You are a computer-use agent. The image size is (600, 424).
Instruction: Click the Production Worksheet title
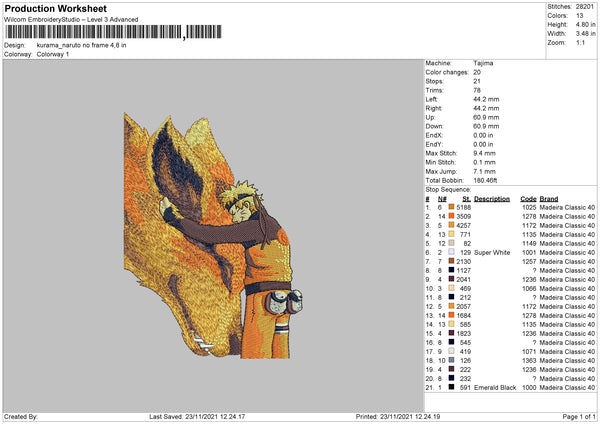coord(55,8)
